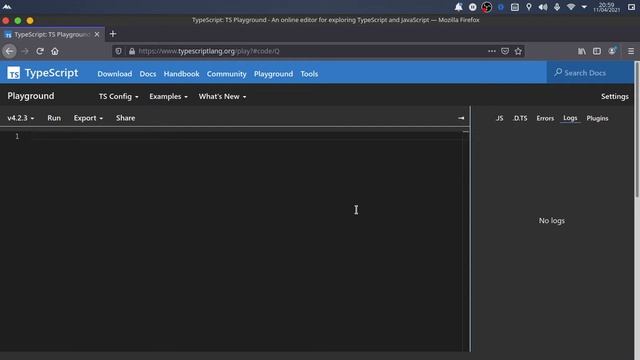
Task: Click the microphone tray icon
Action: [x=557, y=7]
